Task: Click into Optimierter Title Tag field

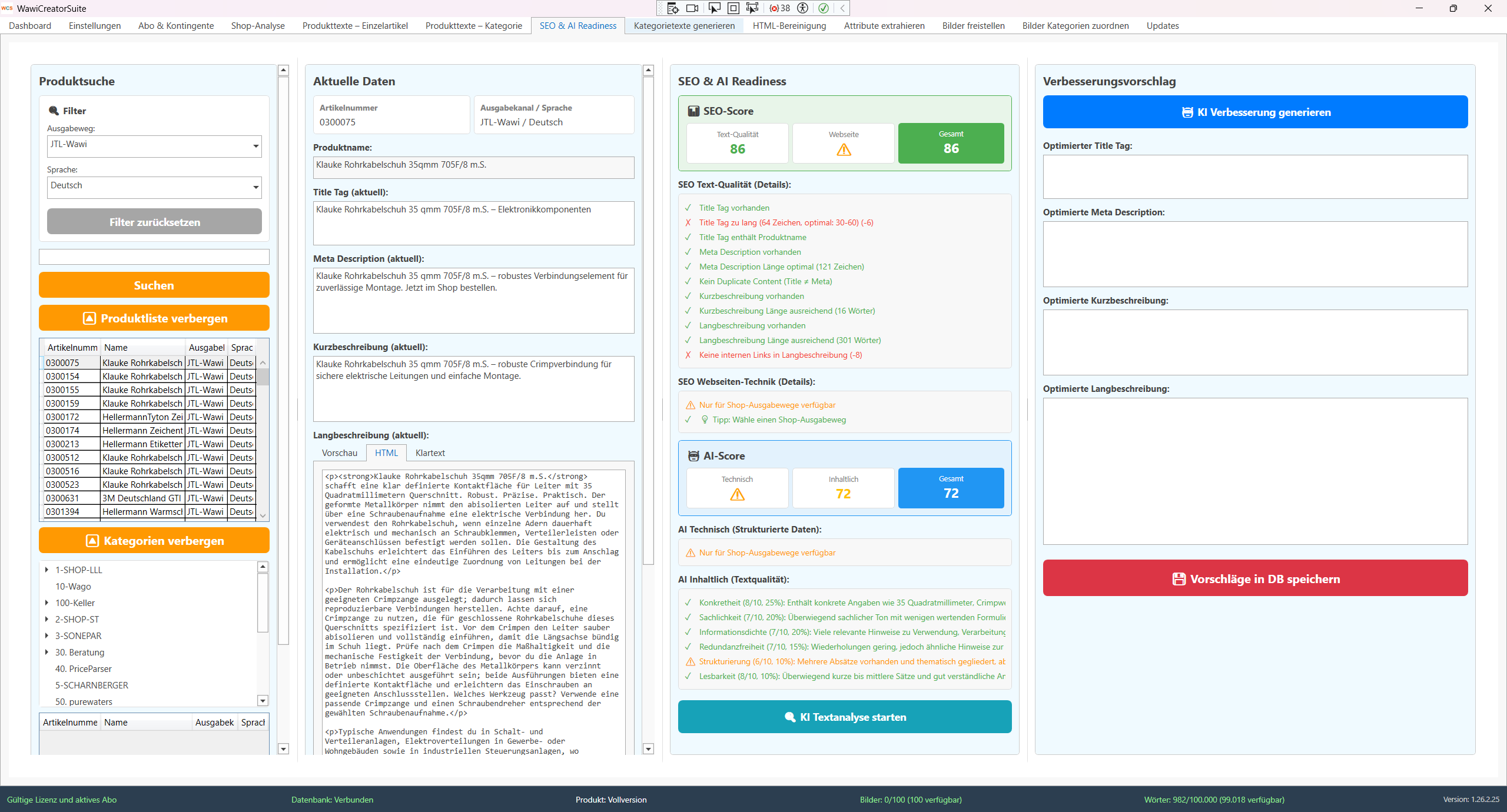Action: point(1255,177)
